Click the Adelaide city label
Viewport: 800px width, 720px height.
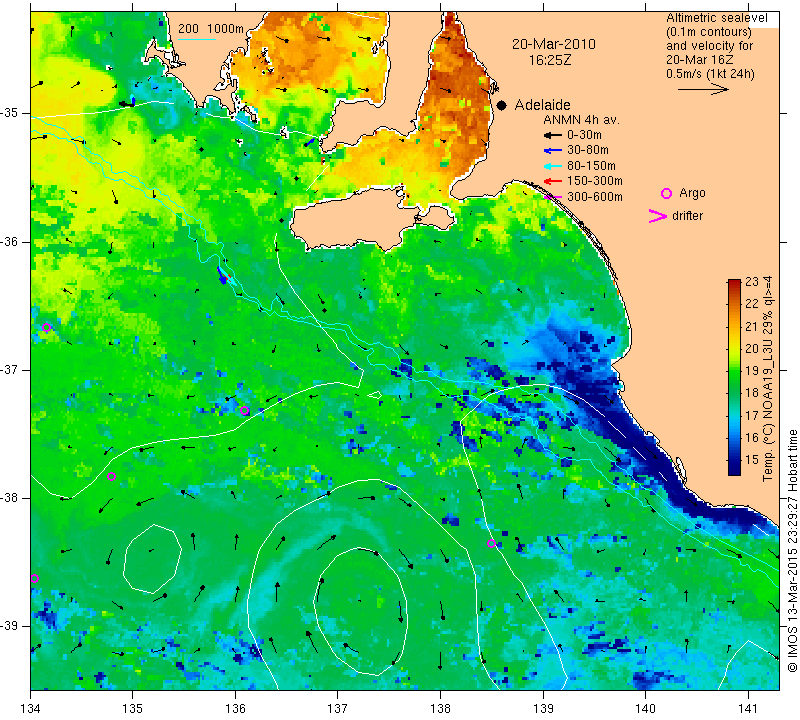coord(542,105)
